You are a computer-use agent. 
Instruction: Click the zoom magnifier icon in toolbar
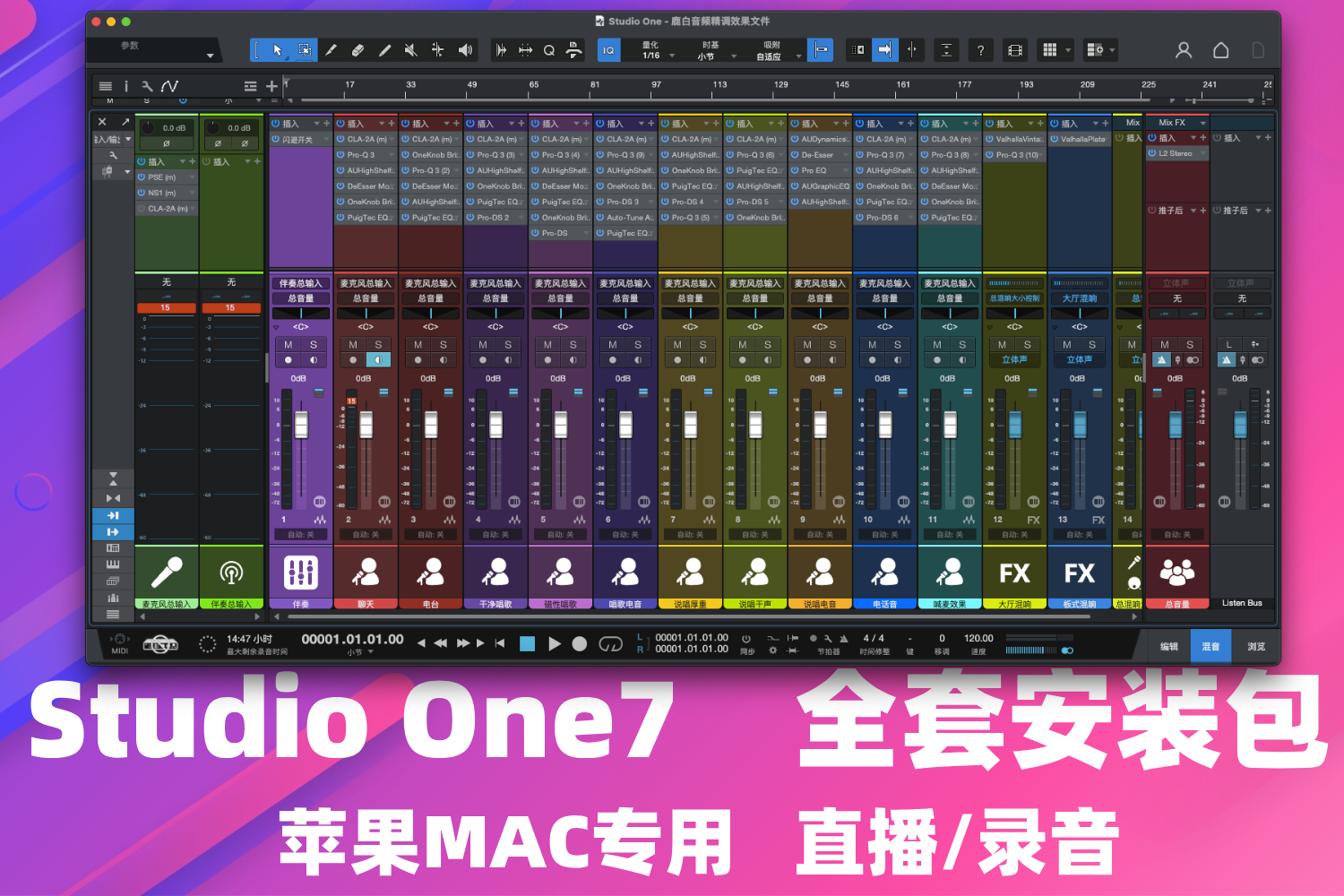(x=549, y=50)
